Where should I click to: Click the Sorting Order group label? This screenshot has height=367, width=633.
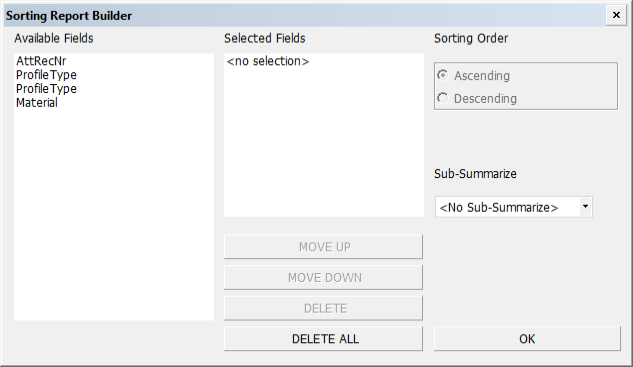[x=471, y=38]
